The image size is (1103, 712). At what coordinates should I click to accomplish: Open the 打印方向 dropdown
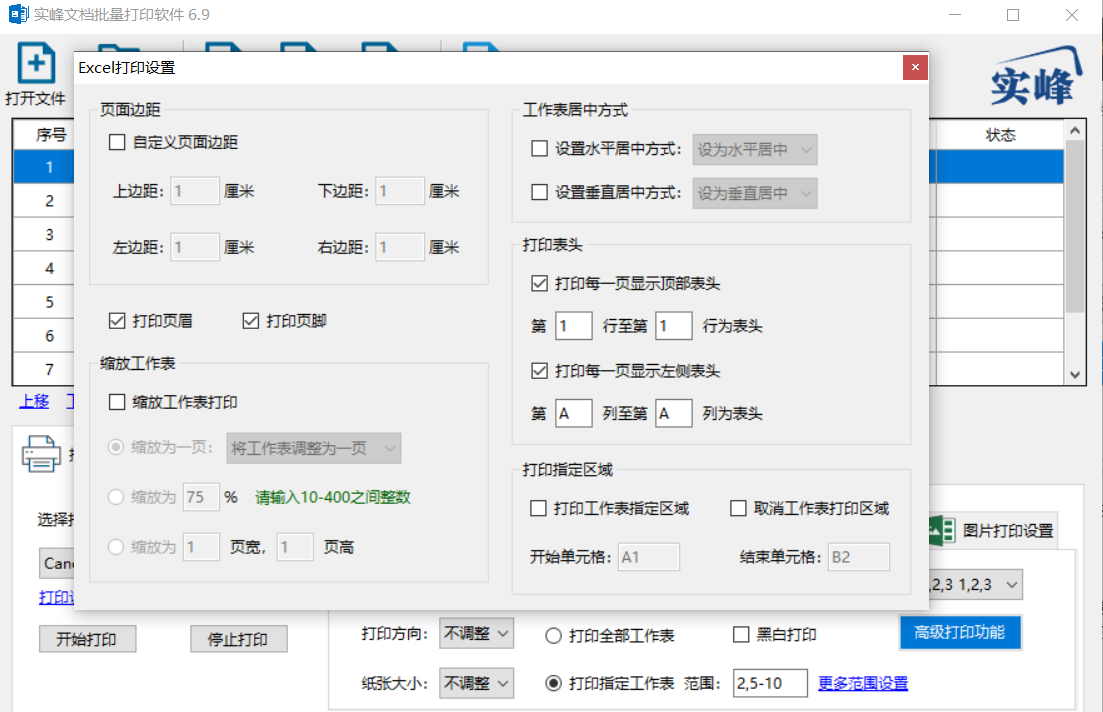(476, 633)
